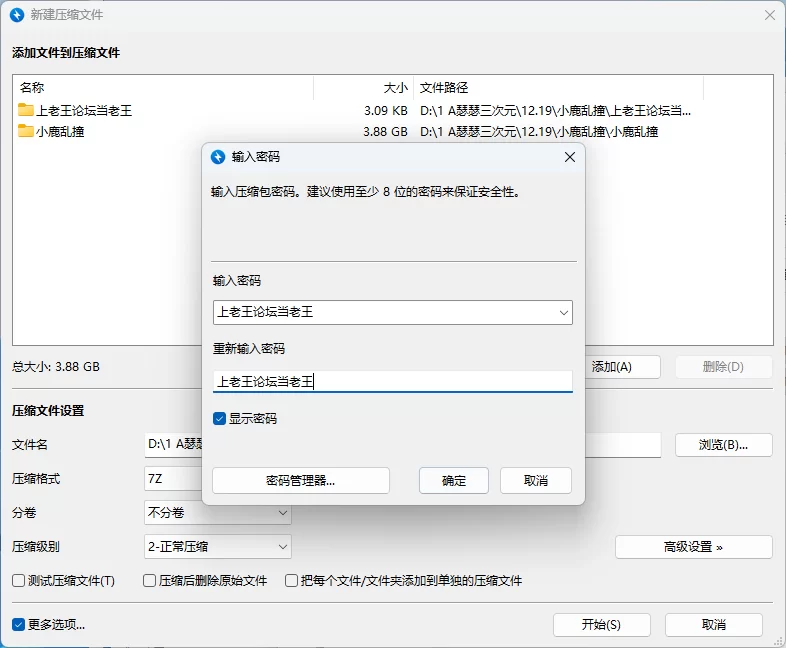Click 确定 to confirm password
This screenshot has height=648, width=786.
pyautogui.click(x=454, y=481)
